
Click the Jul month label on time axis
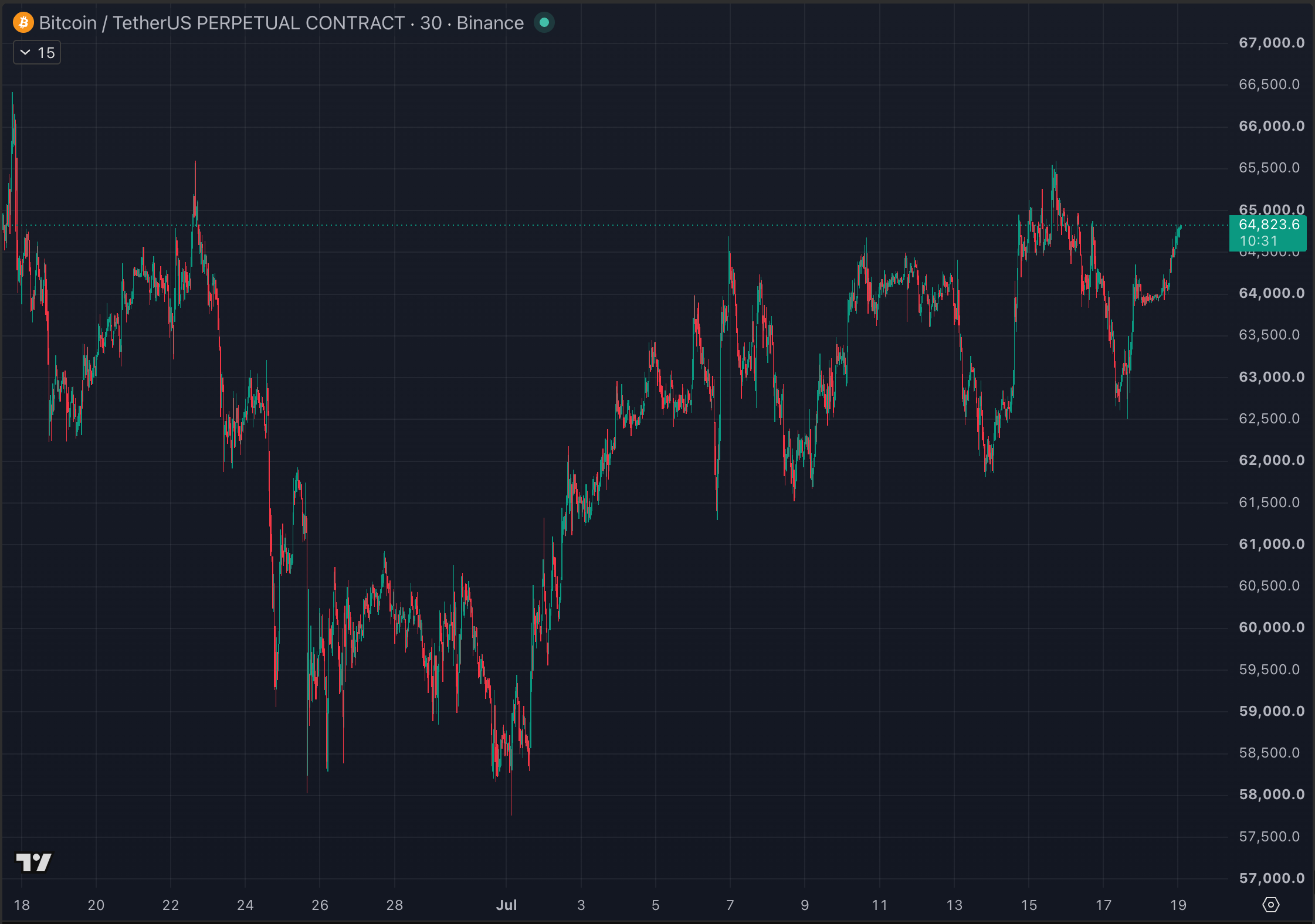pos(506,905)
